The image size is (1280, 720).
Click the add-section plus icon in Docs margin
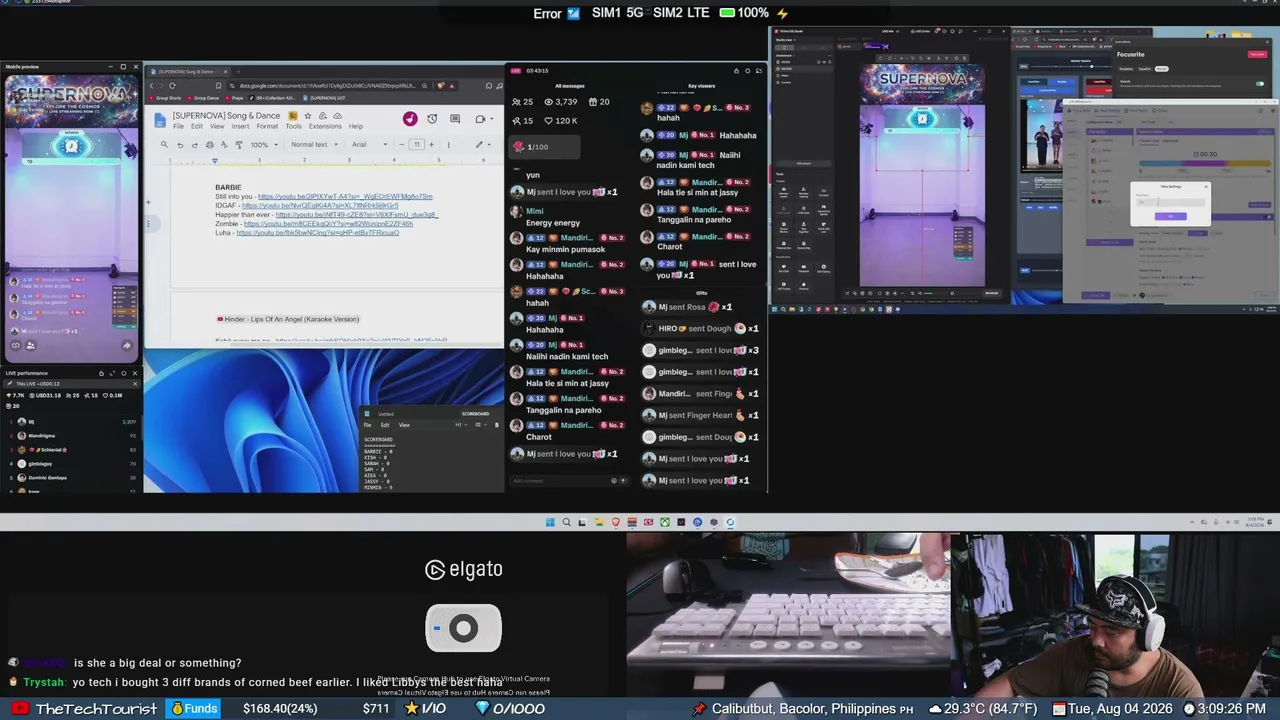[x=148, y=202]
